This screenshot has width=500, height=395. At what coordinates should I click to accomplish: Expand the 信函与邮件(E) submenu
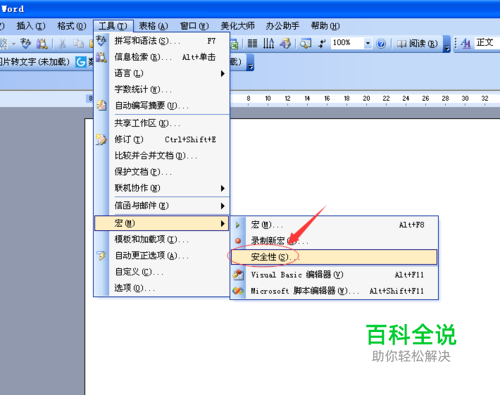[162, 206]
